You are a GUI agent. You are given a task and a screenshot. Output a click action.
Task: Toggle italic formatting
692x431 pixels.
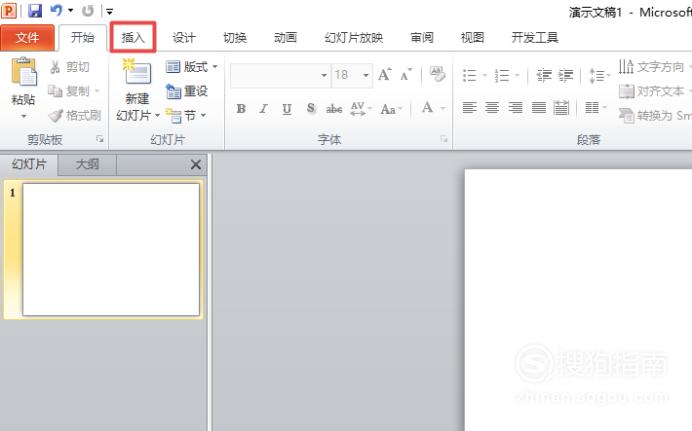click(264, 109)
